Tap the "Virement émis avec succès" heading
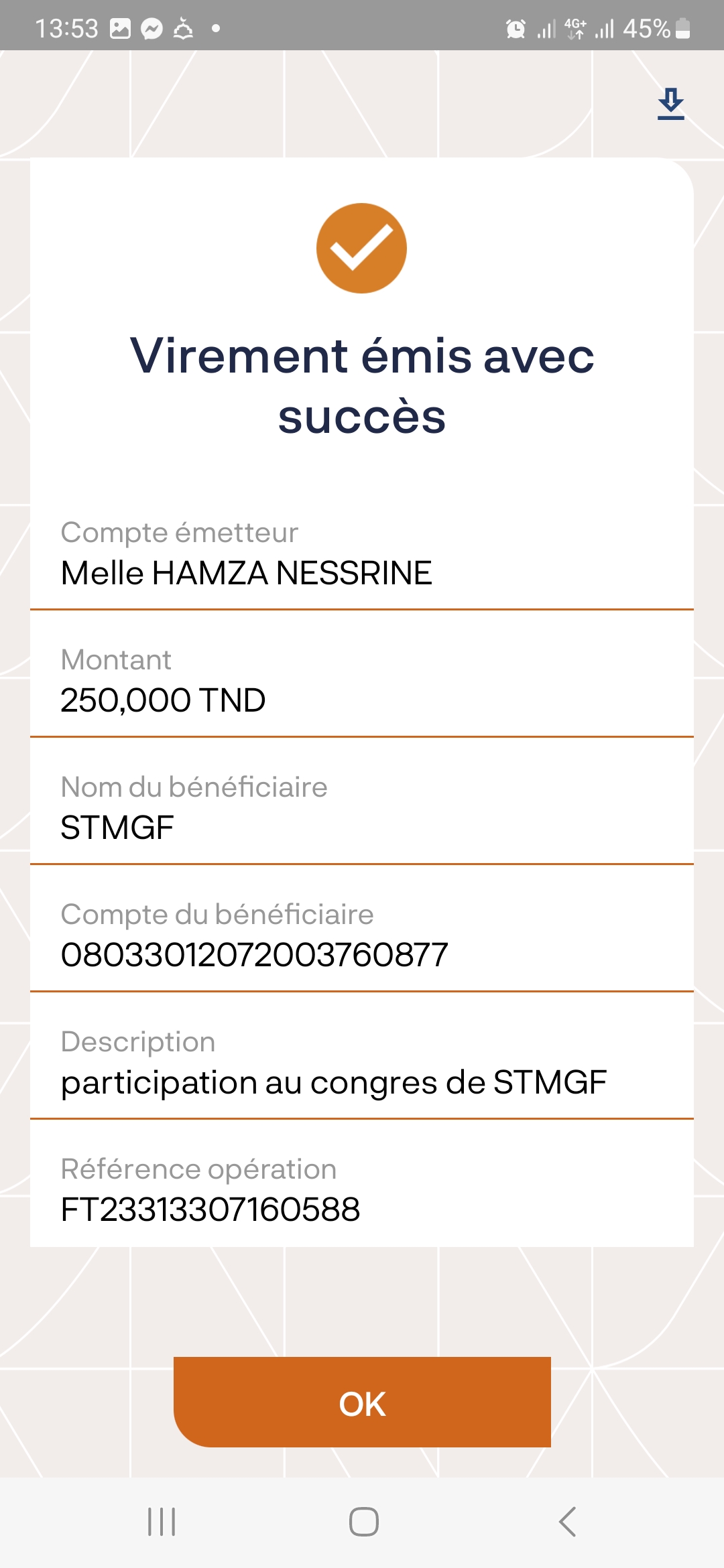This screenshot has height=1568, width=724. [x=362, y=385]
